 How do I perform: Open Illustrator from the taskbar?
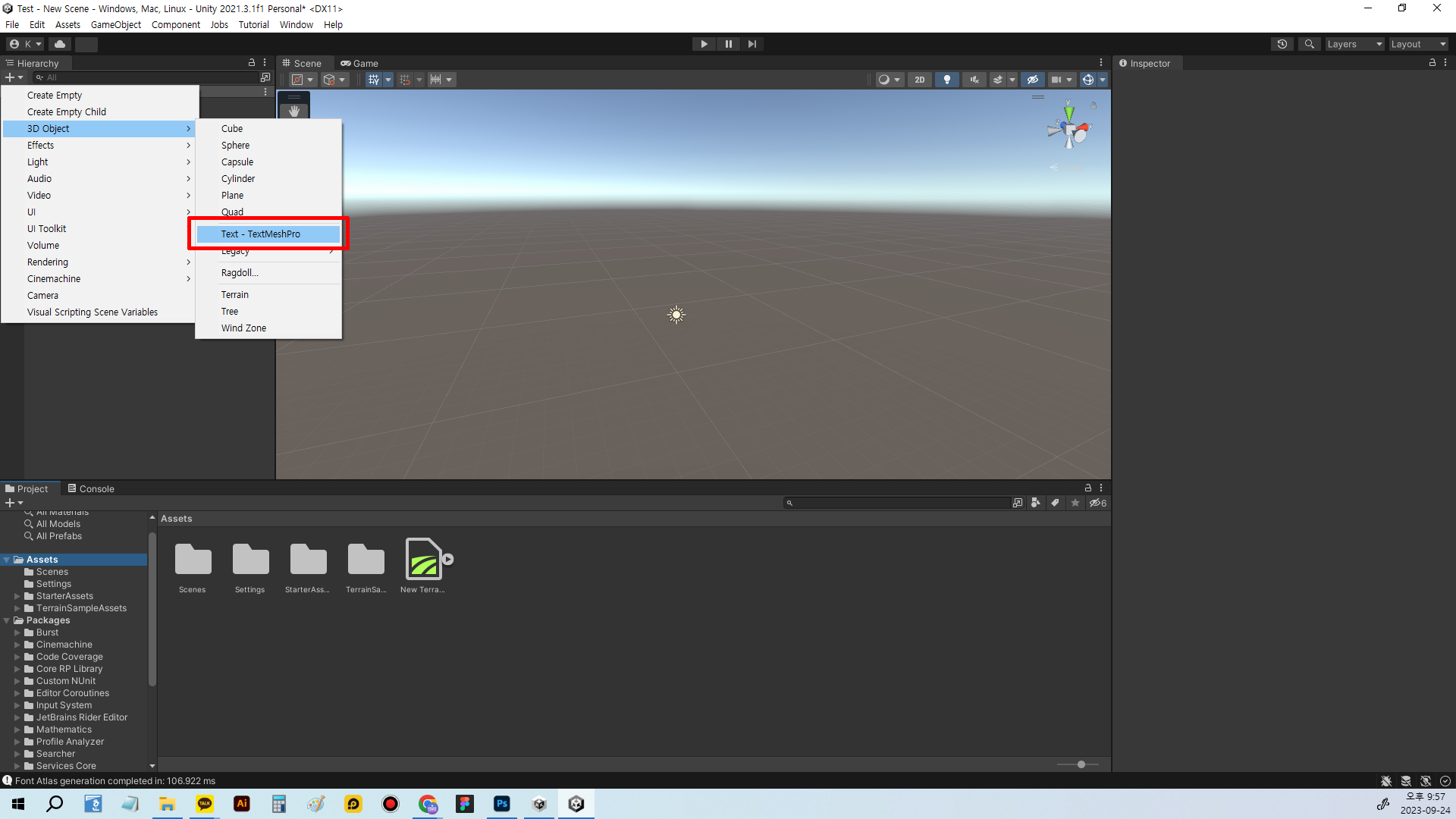point(242,804)
